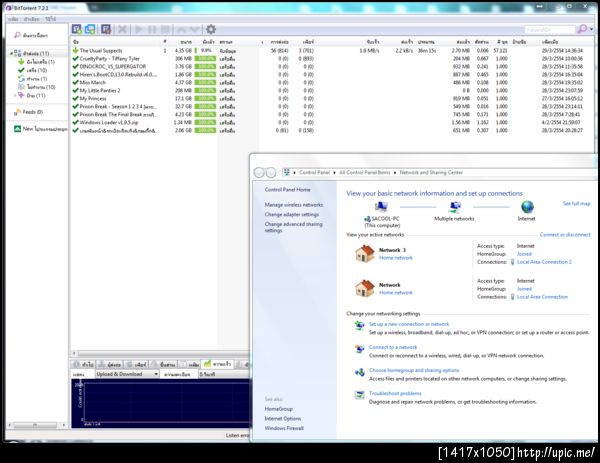Click the Start torrent play icon
Image resolution: width=600 pixels, height=463 pixels.
[x=139, y=29]
